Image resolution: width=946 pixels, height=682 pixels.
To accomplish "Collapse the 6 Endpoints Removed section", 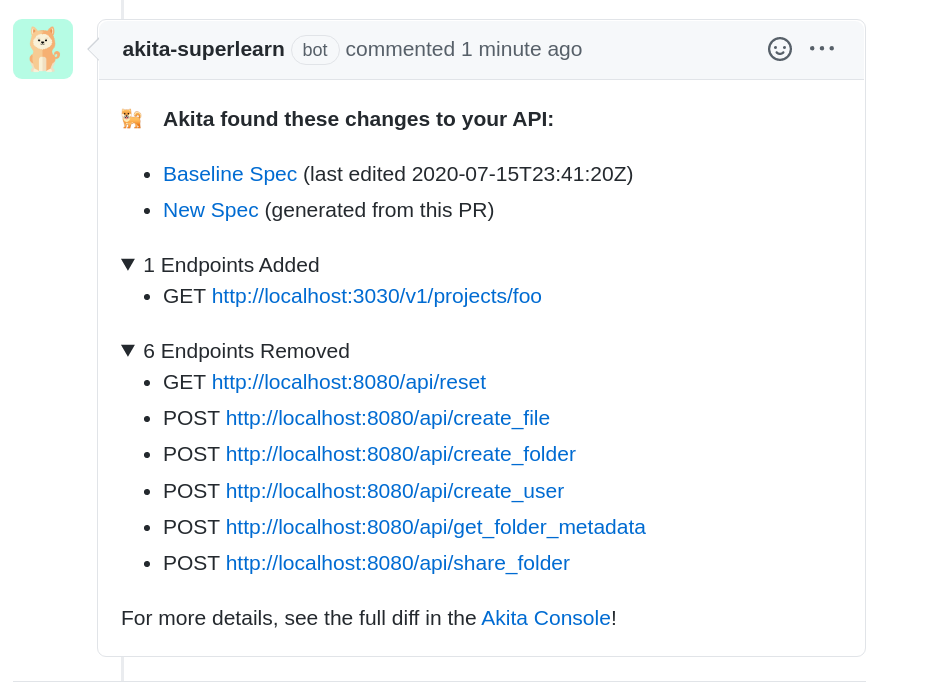I will pyautogui.click(x=128, y=351).
